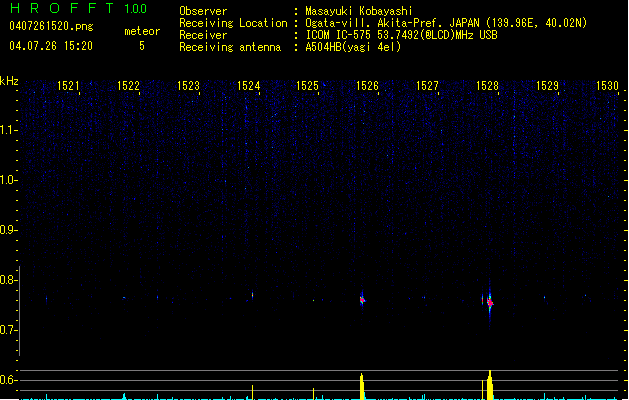Click the yellow power peak below 1528

pos(490,385)
